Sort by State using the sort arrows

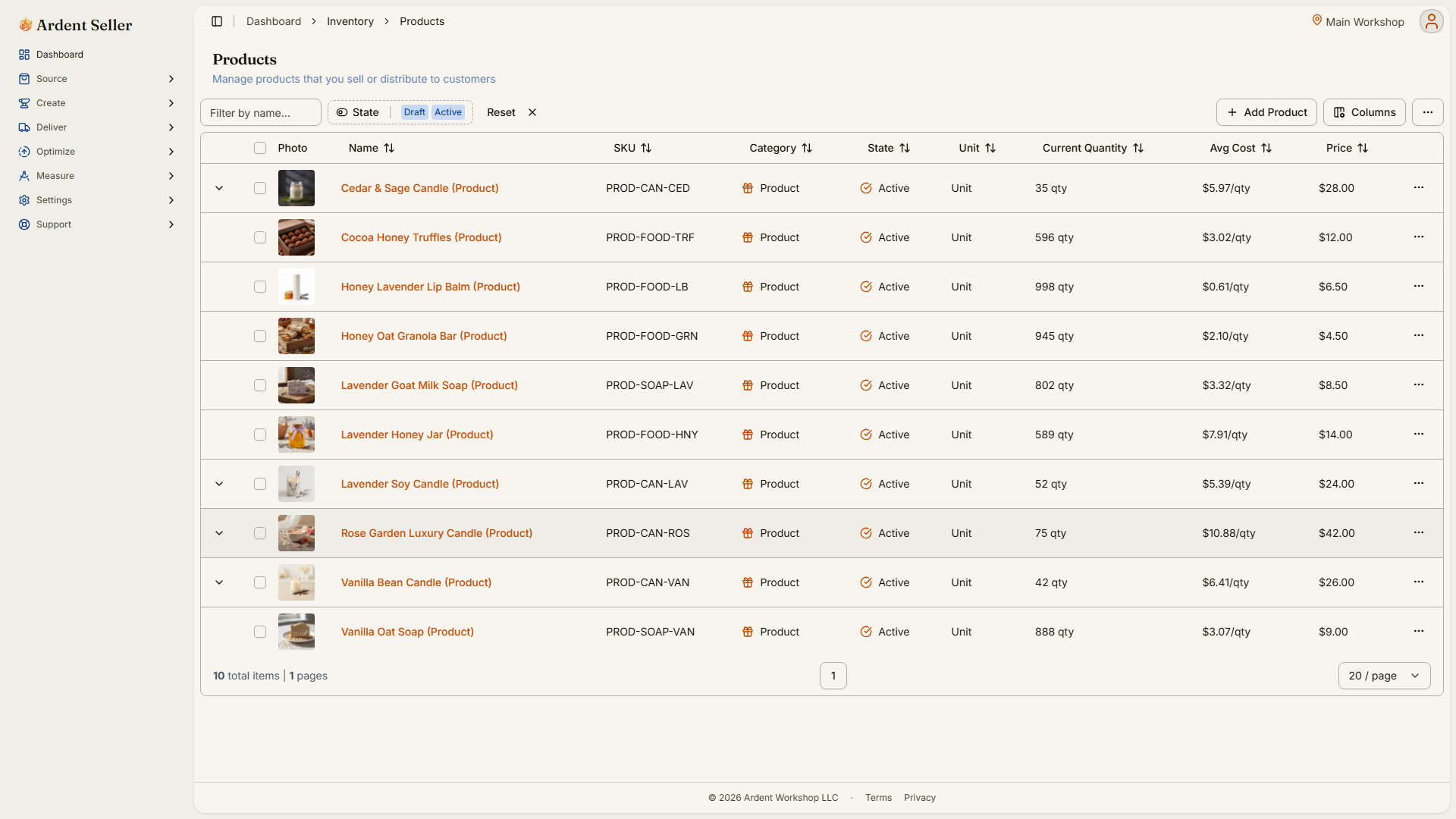click(x=905, y=148)
